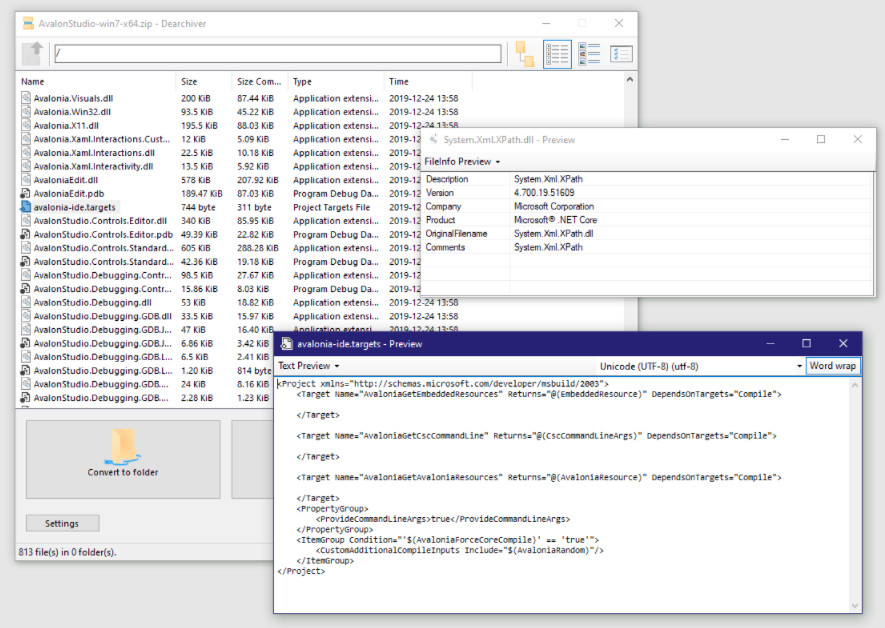Screen dimensions: 885x628
Task: Sort files by the Size Com... column
Action: point(260,81)
